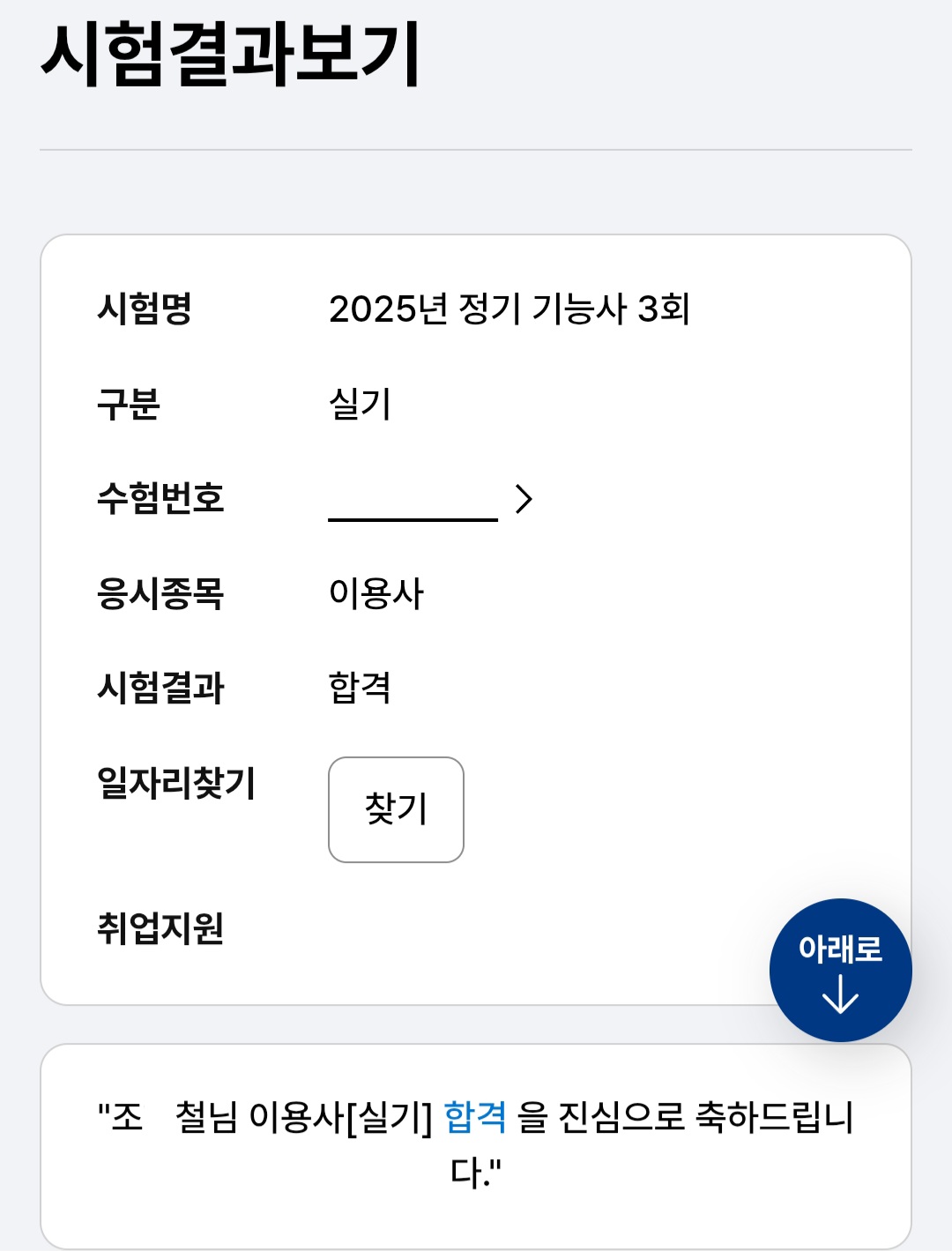The height and width of the screenshot is (1251, 952).
Task: Tap the 아래로 floating scroll button
Action: 840,969
